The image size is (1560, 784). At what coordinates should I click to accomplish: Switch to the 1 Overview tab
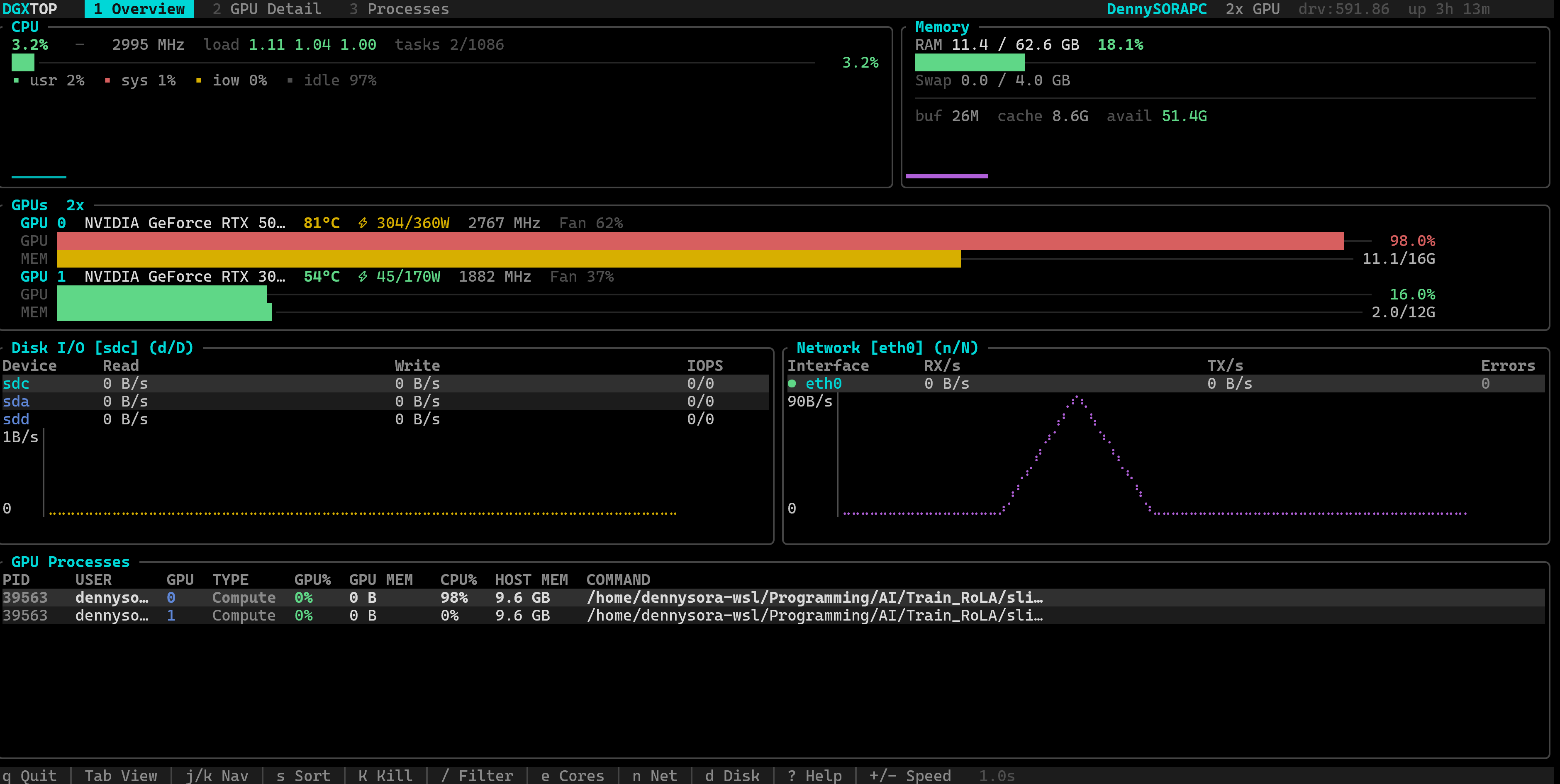[139, 9]
